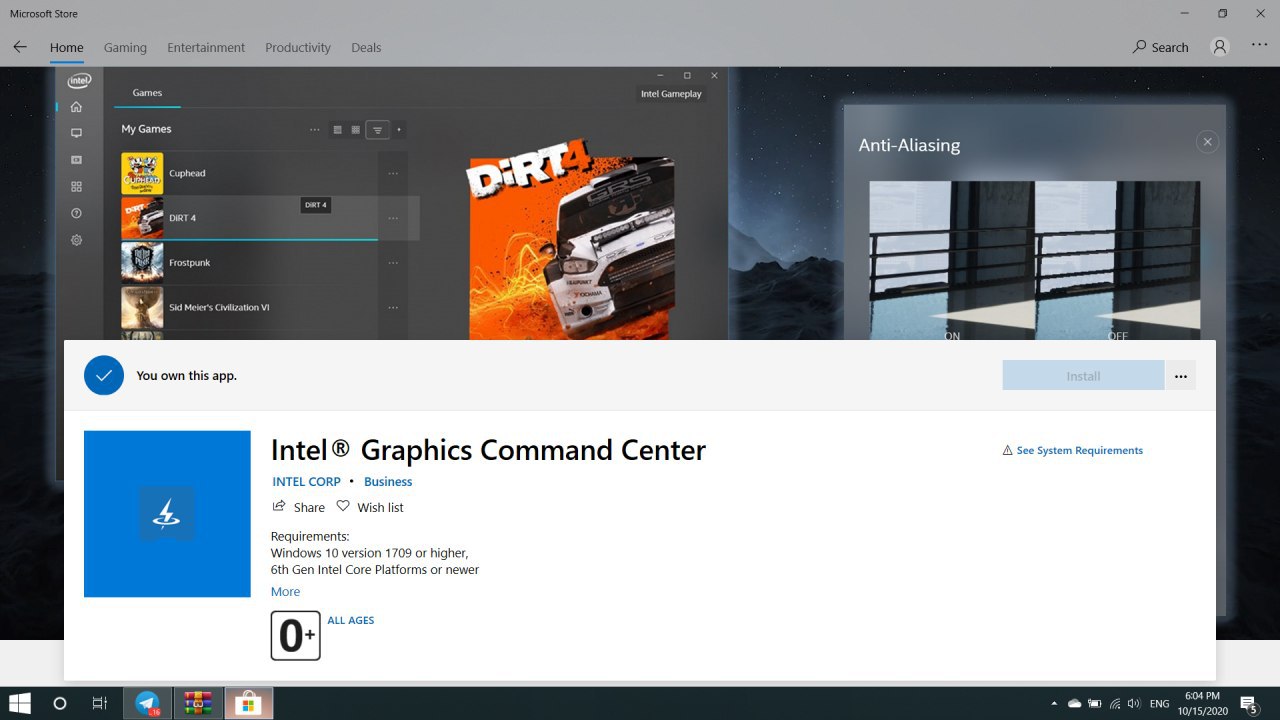The height and width of the screenshot is (720, 1280).
Task: Switch to the Gaming tab
Action: pos(125,47)
